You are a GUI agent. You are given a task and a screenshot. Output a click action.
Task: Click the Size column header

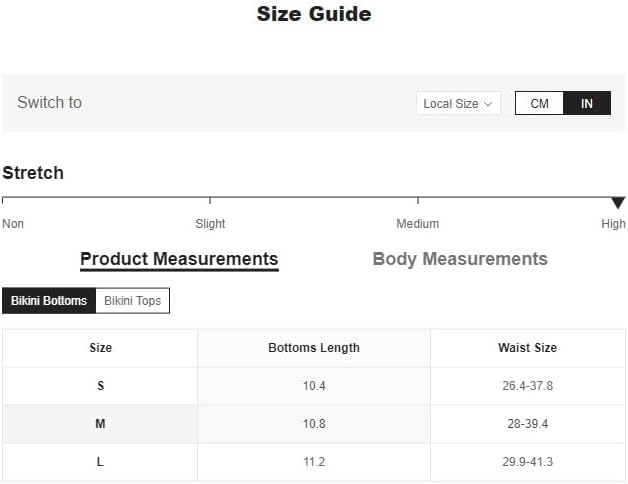pos(100,348)
